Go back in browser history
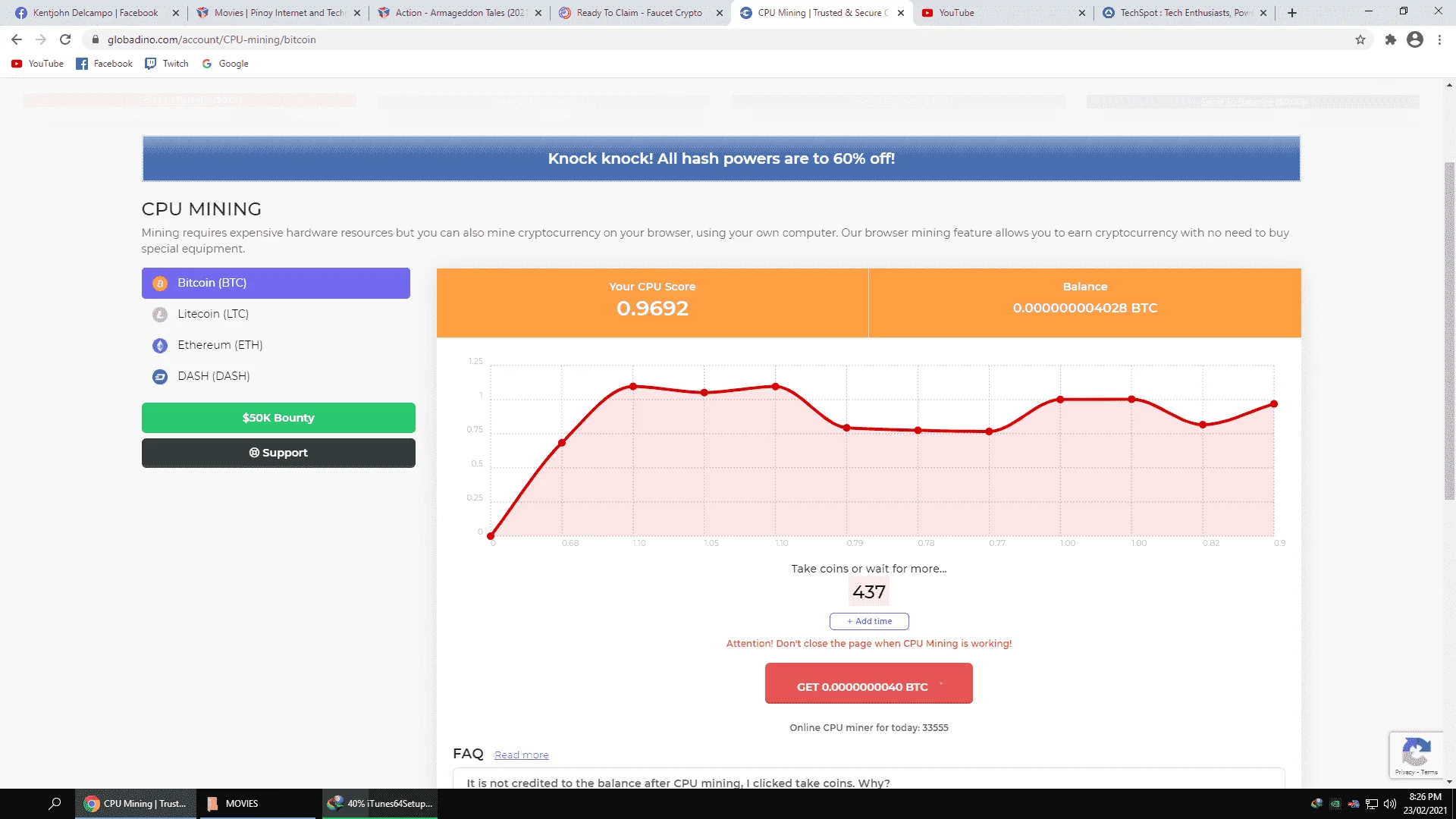Screen dimensions: 1456x819 (x=17, y=39)
